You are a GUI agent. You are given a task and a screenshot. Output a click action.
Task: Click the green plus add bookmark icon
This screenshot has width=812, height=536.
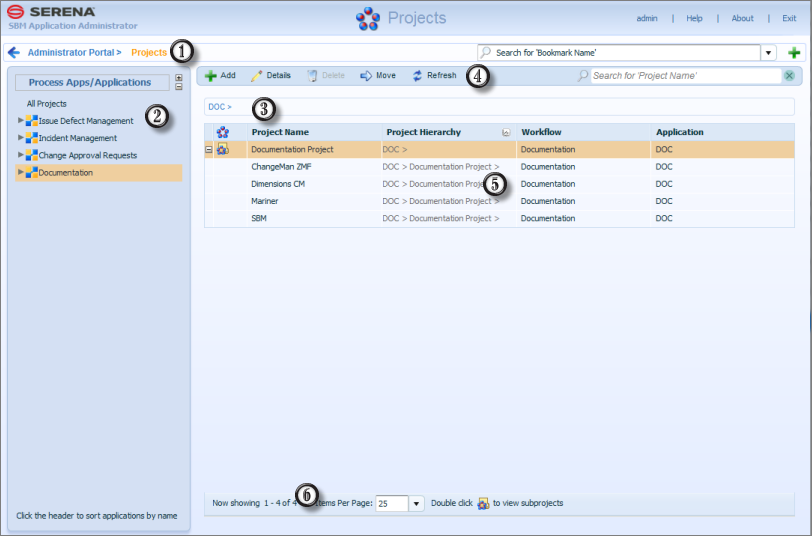(794, 52)
